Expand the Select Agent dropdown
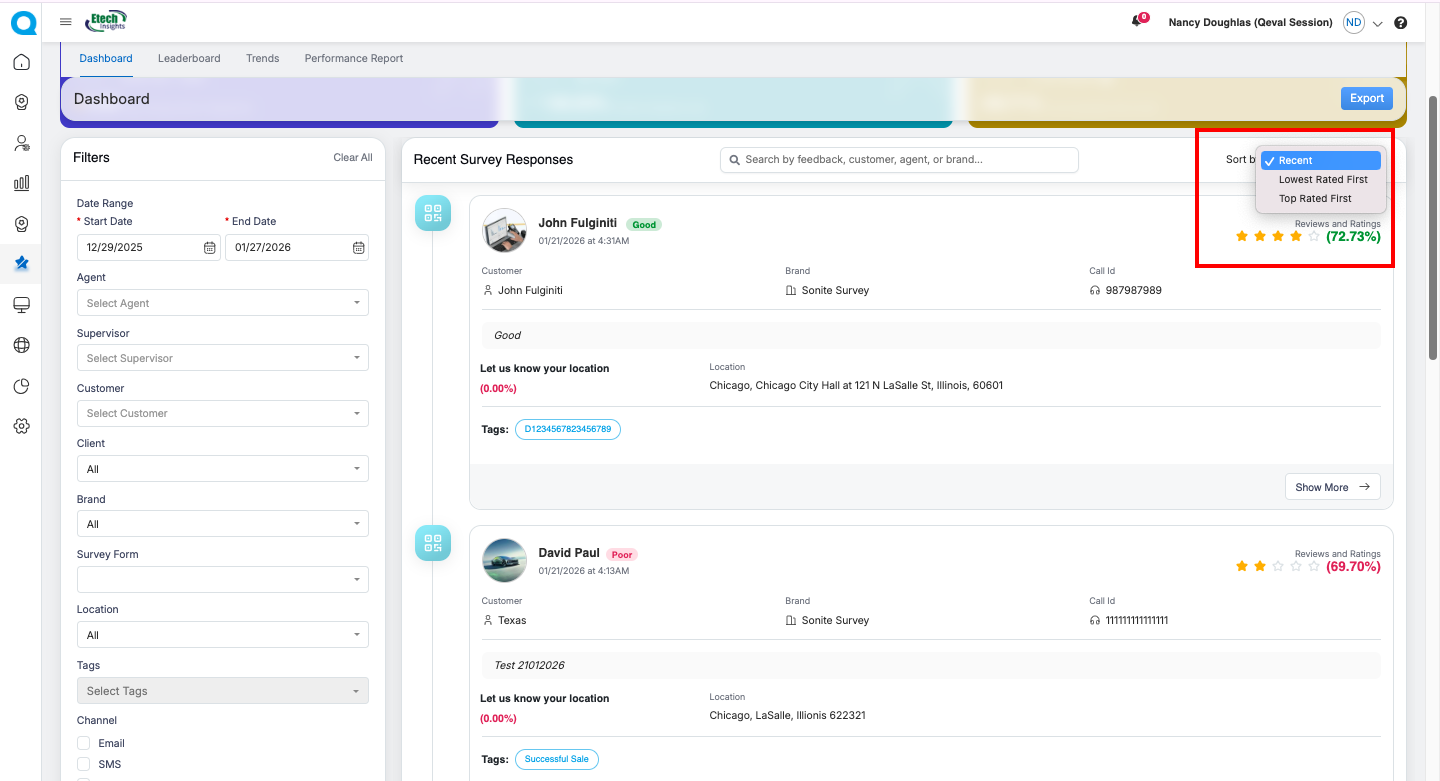1440x781 pixels. coord(222,303)
